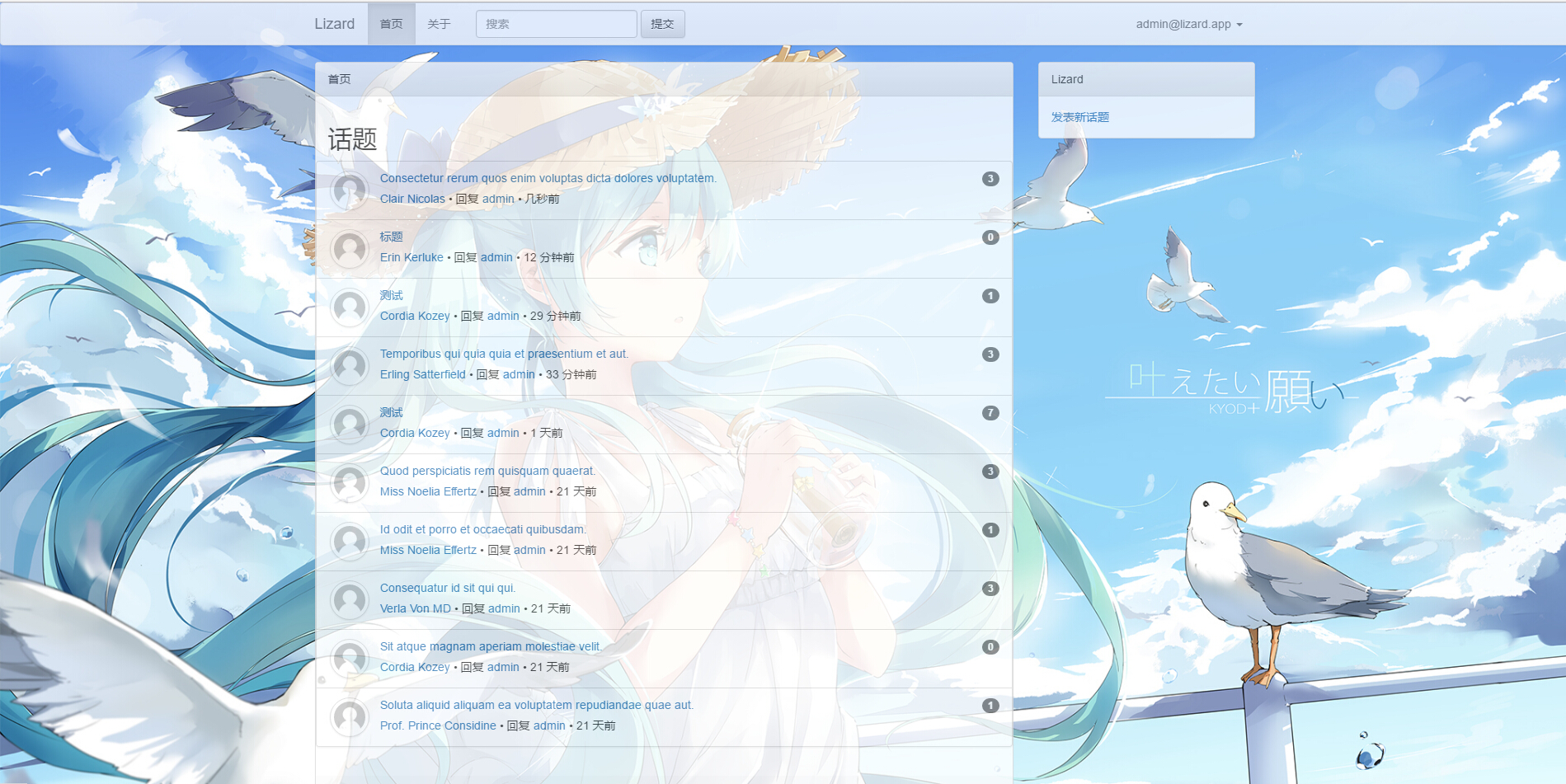Click admin link in the 12 分钟前 row

point(496,257)
